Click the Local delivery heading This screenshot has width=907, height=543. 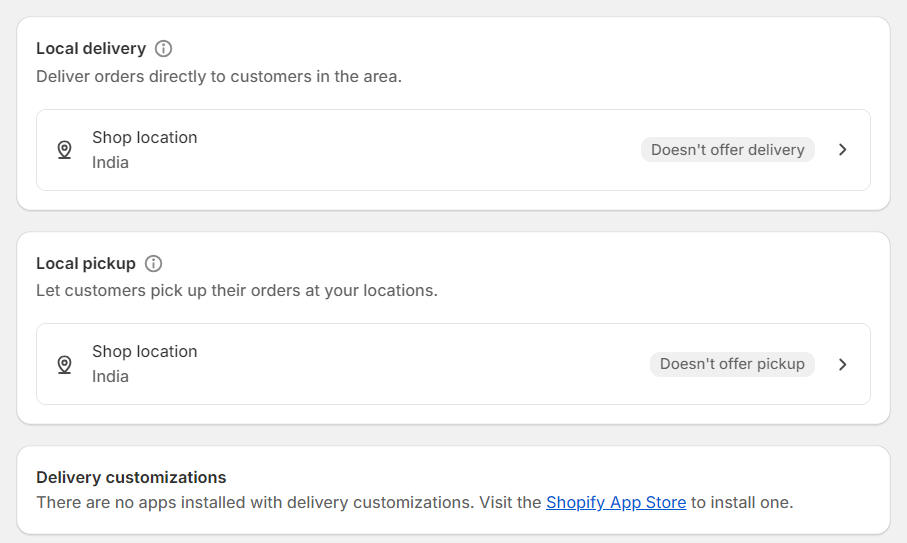pos(91,48)
